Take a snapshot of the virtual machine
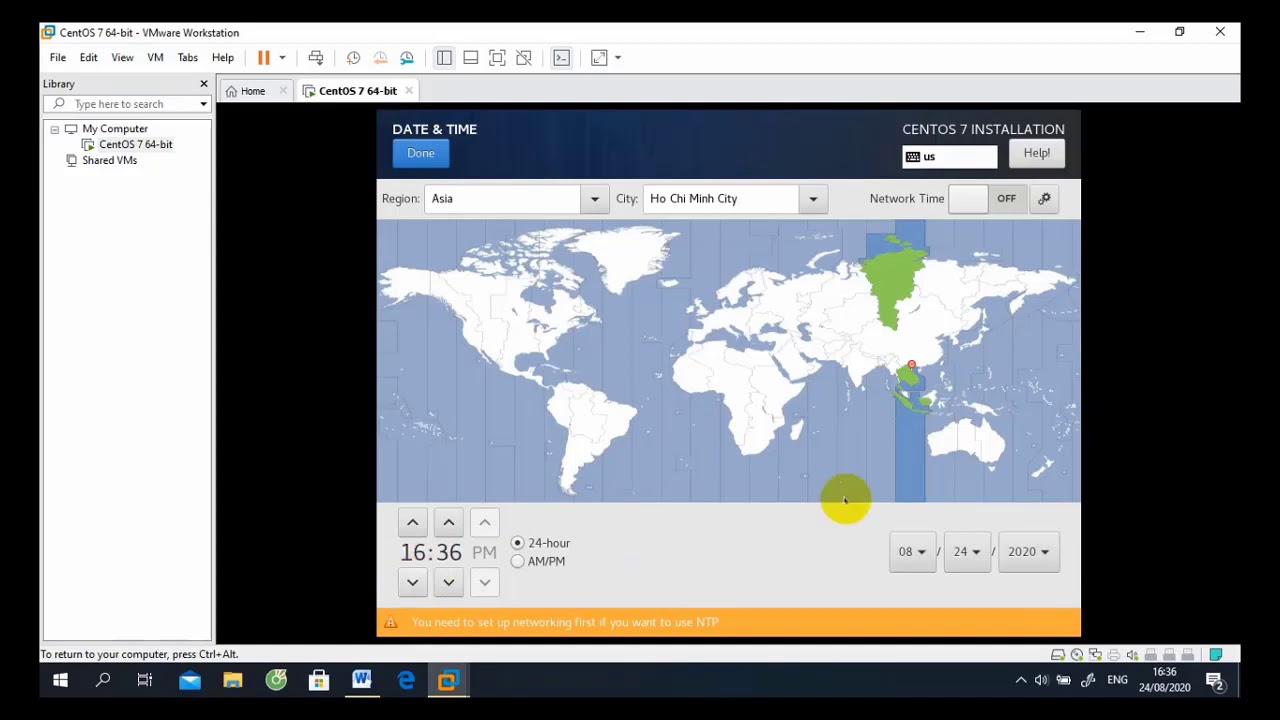The width and height of the screenshot is (1280, 720). point(353,58)
